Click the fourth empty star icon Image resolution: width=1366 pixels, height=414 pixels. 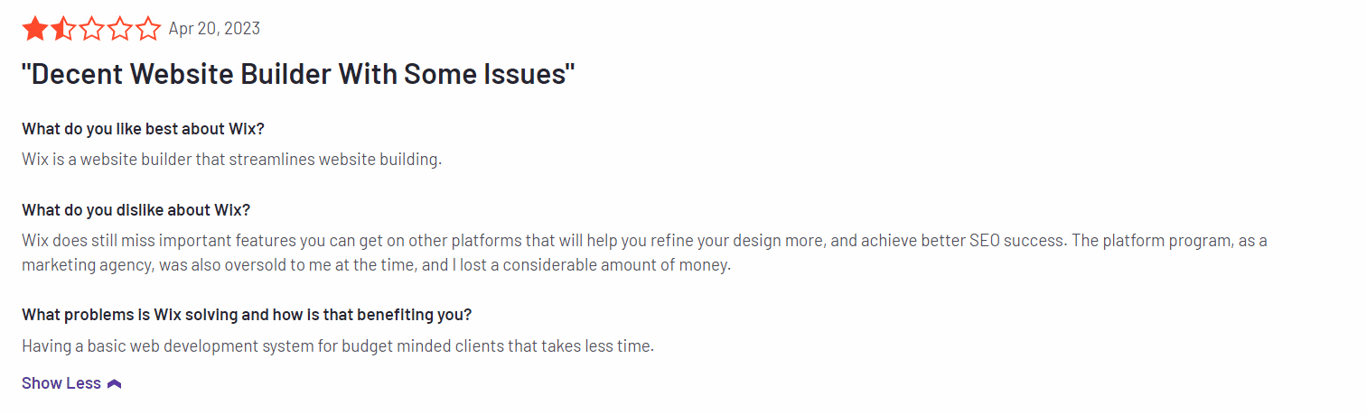(119, 28)
